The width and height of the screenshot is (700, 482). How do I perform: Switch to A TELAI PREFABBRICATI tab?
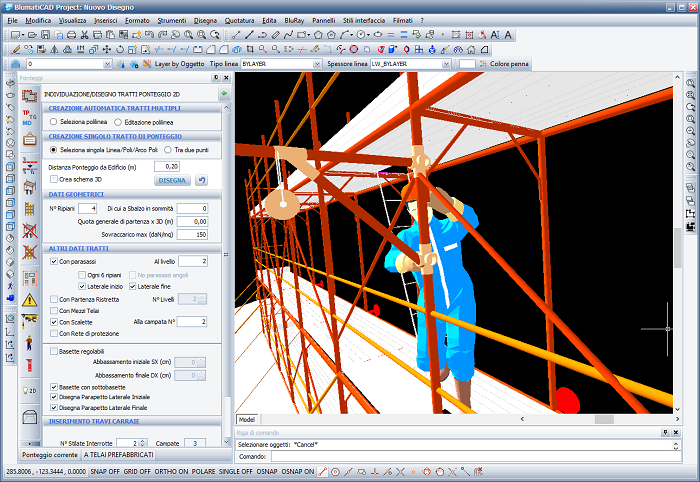(118, 455)
